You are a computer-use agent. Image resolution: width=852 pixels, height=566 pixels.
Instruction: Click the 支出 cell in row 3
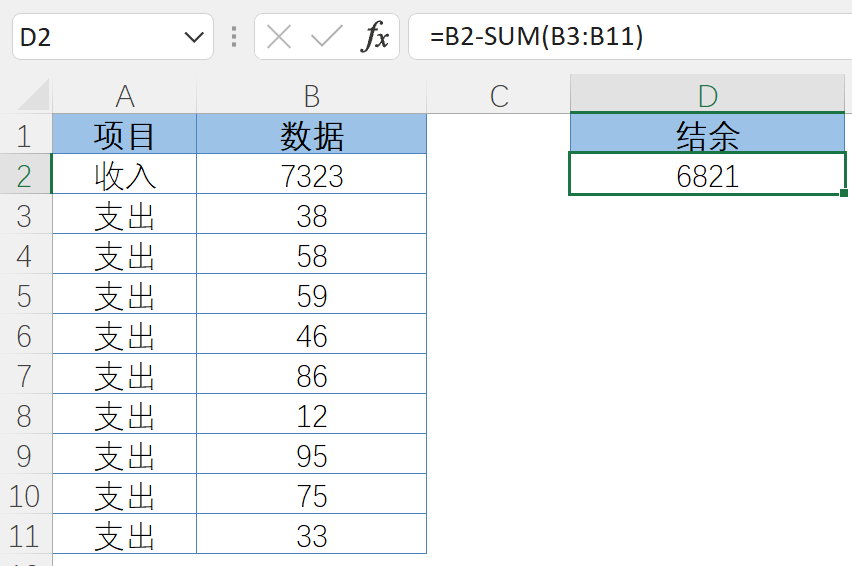click(124, 215)
